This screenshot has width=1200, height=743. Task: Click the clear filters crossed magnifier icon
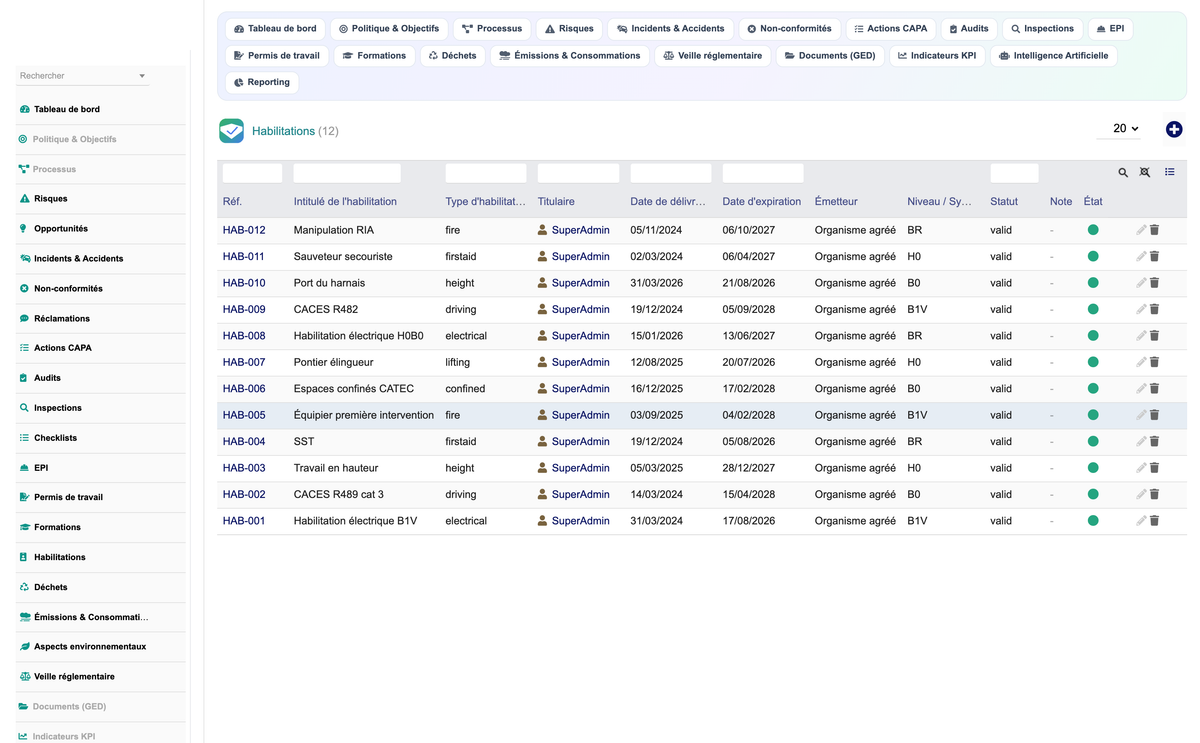1145,173
